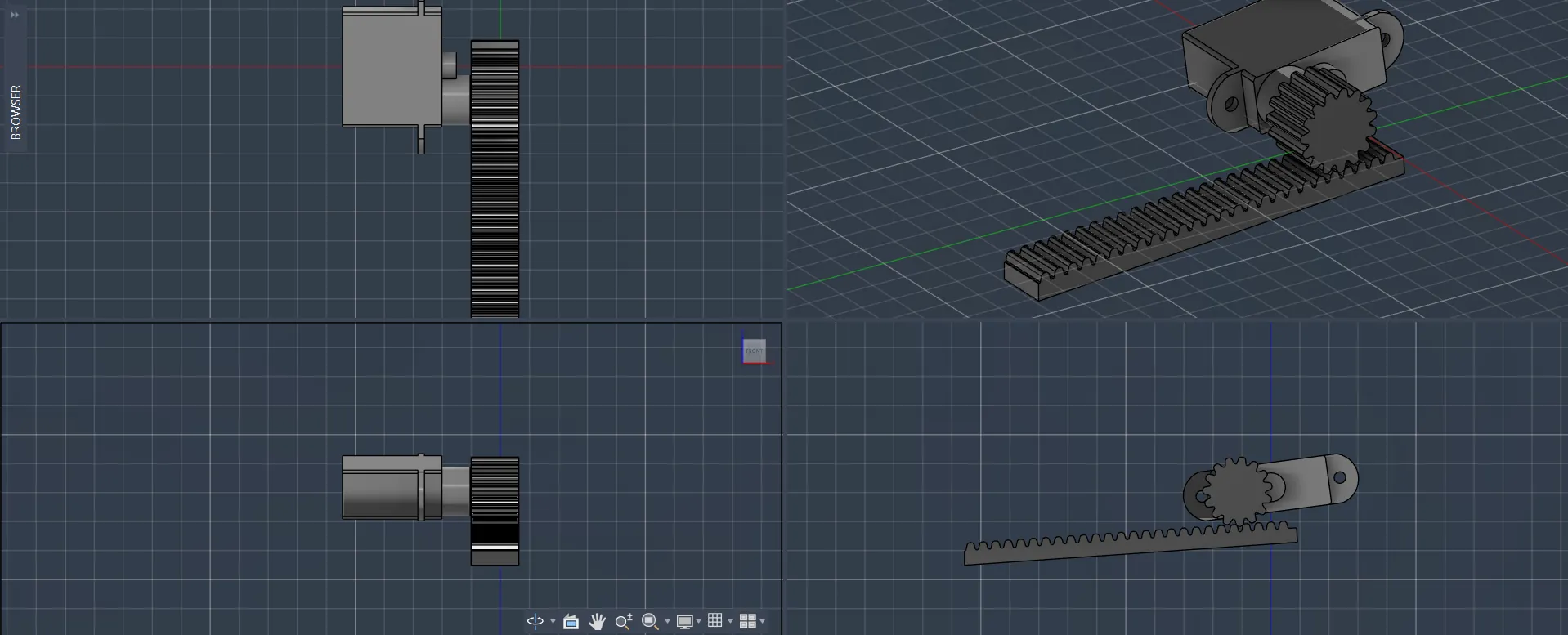The width and height of the screenshot is (1568, 635).
Task: Expand the Browser panel with double arrows
Action: pos(15,15)
